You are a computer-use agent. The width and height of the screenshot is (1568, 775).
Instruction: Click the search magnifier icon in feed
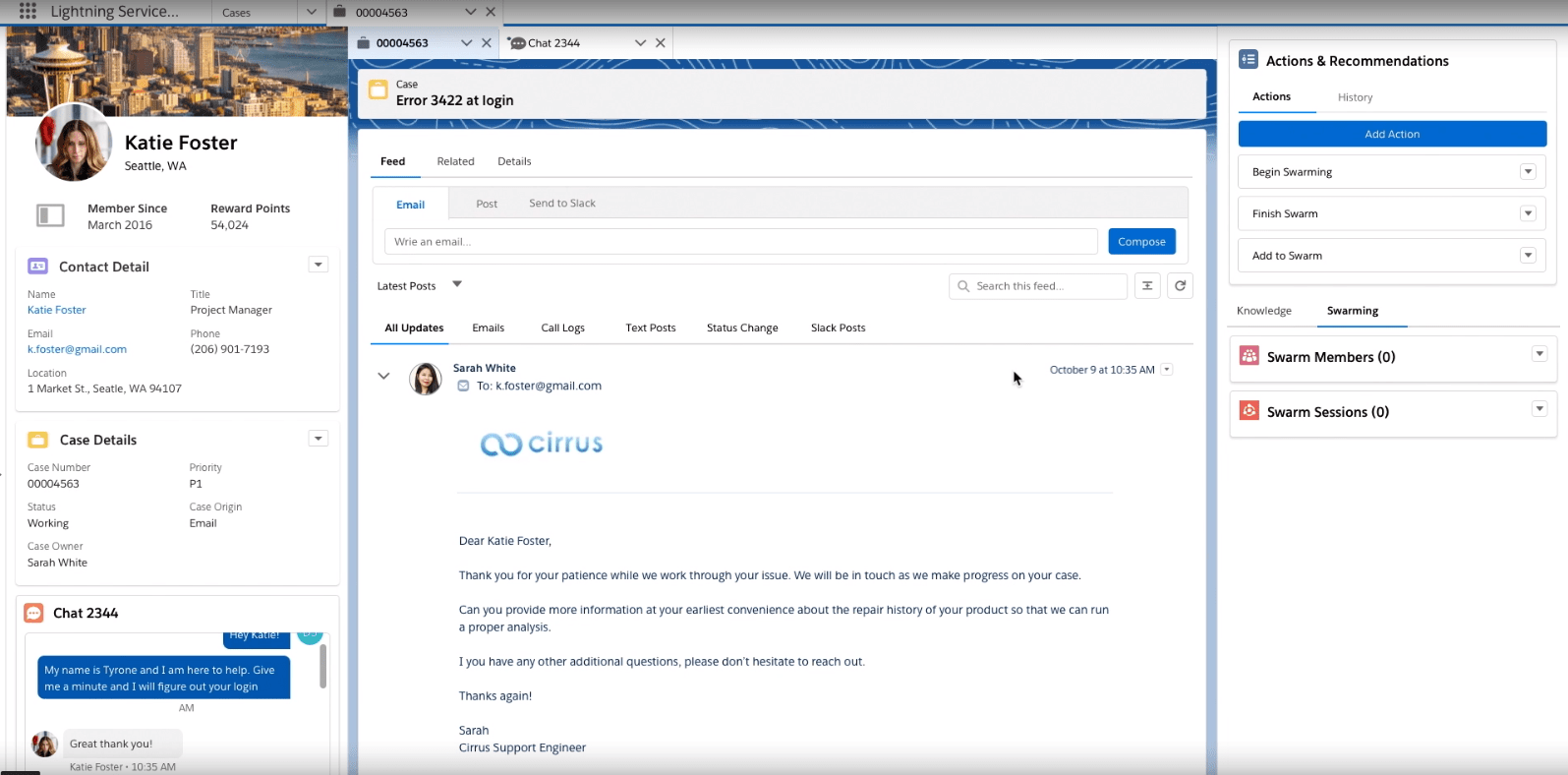pyautogui.click(x=963, y=286)
